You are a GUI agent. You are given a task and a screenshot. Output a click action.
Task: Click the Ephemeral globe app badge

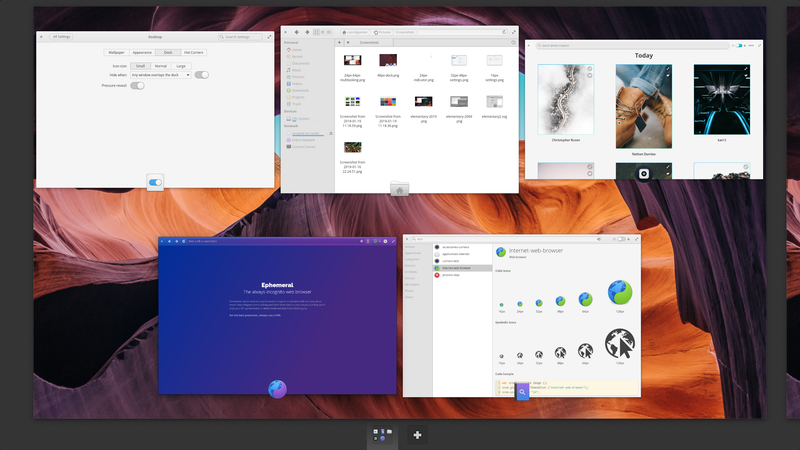[x=277, y=389]
